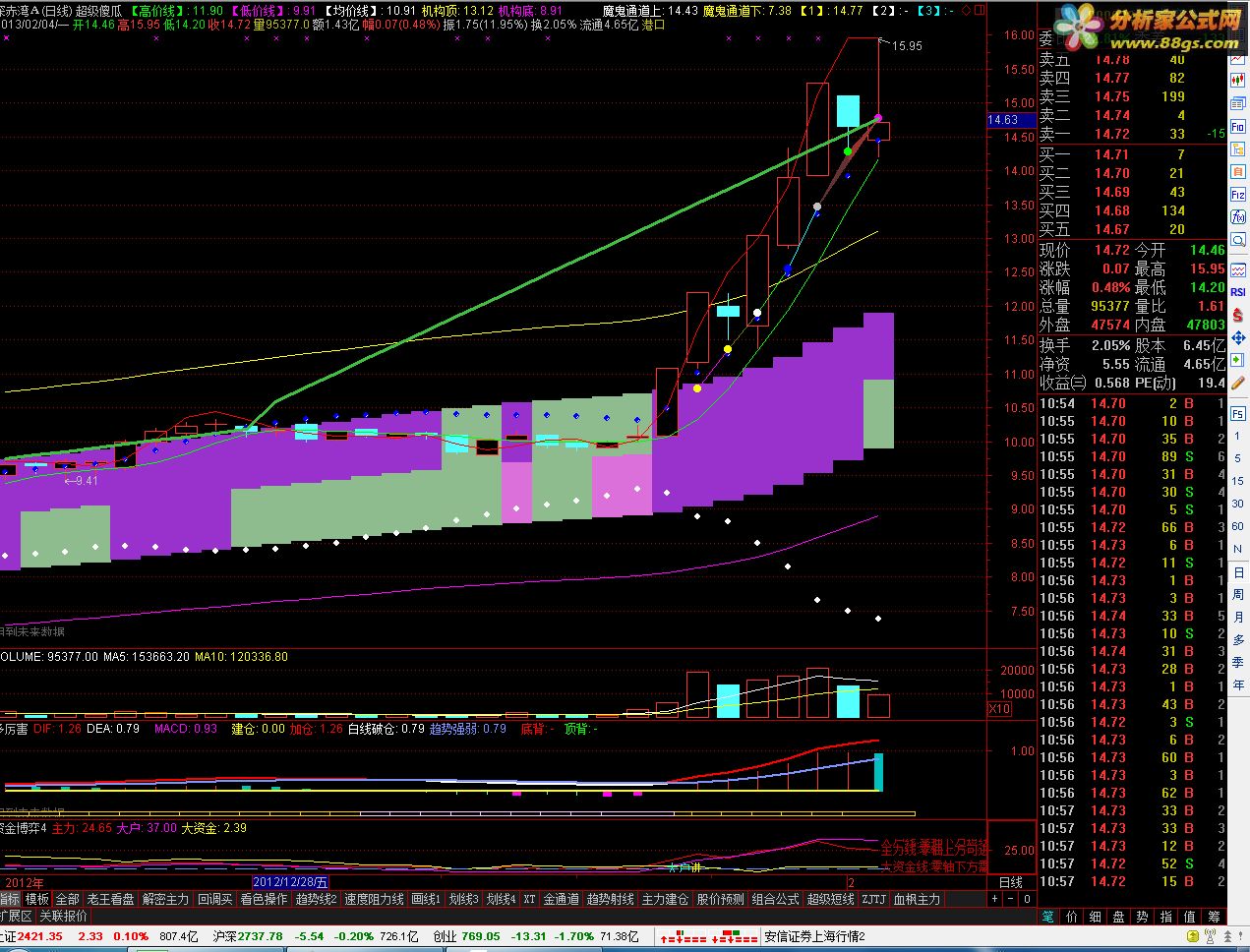
Task: Click the 上证 2421.35 index in status bar
Action: 31,936
